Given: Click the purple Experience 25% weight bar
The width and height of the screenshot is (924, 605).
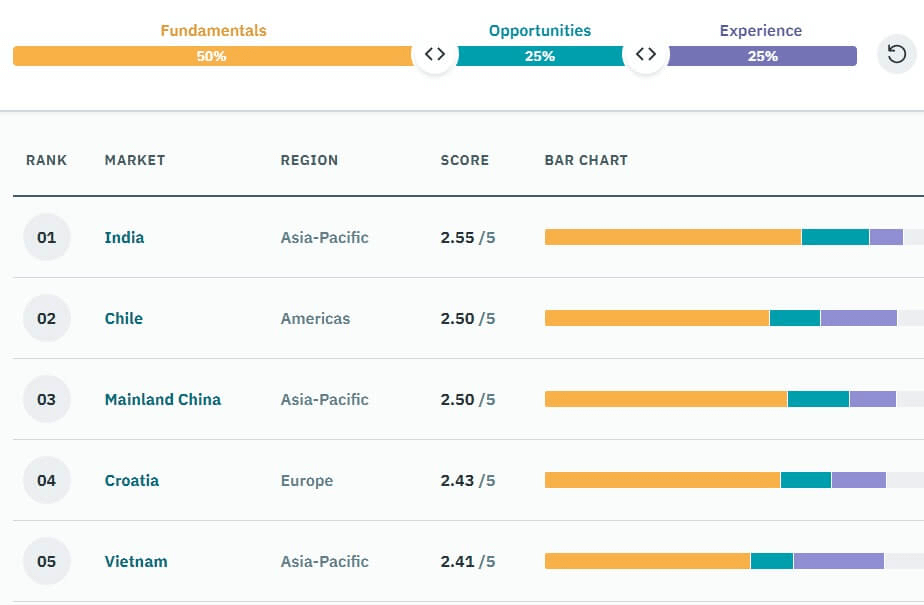Looking at the screenshot, I should coord(762,56).
